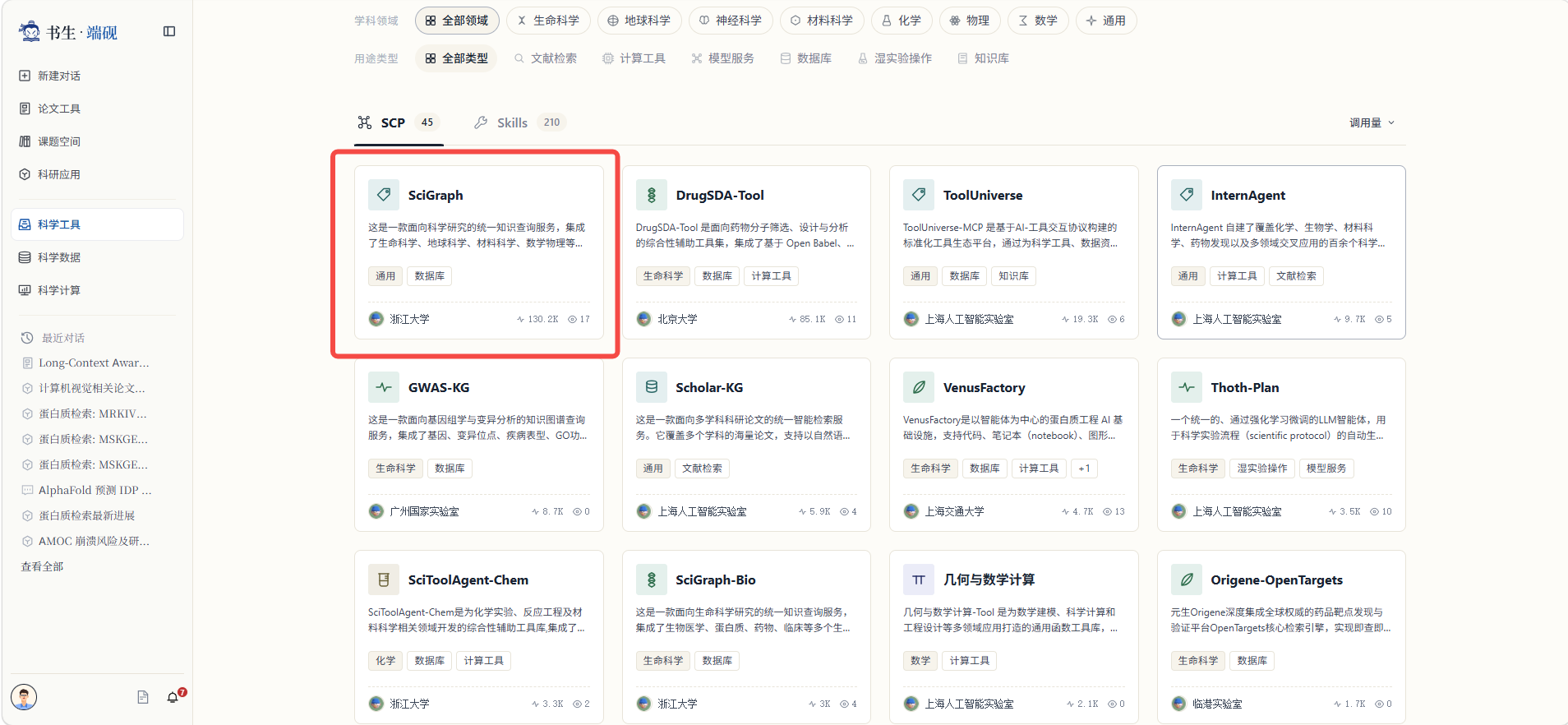Collapse the sidebar with the panel icon

coord(169,31)
